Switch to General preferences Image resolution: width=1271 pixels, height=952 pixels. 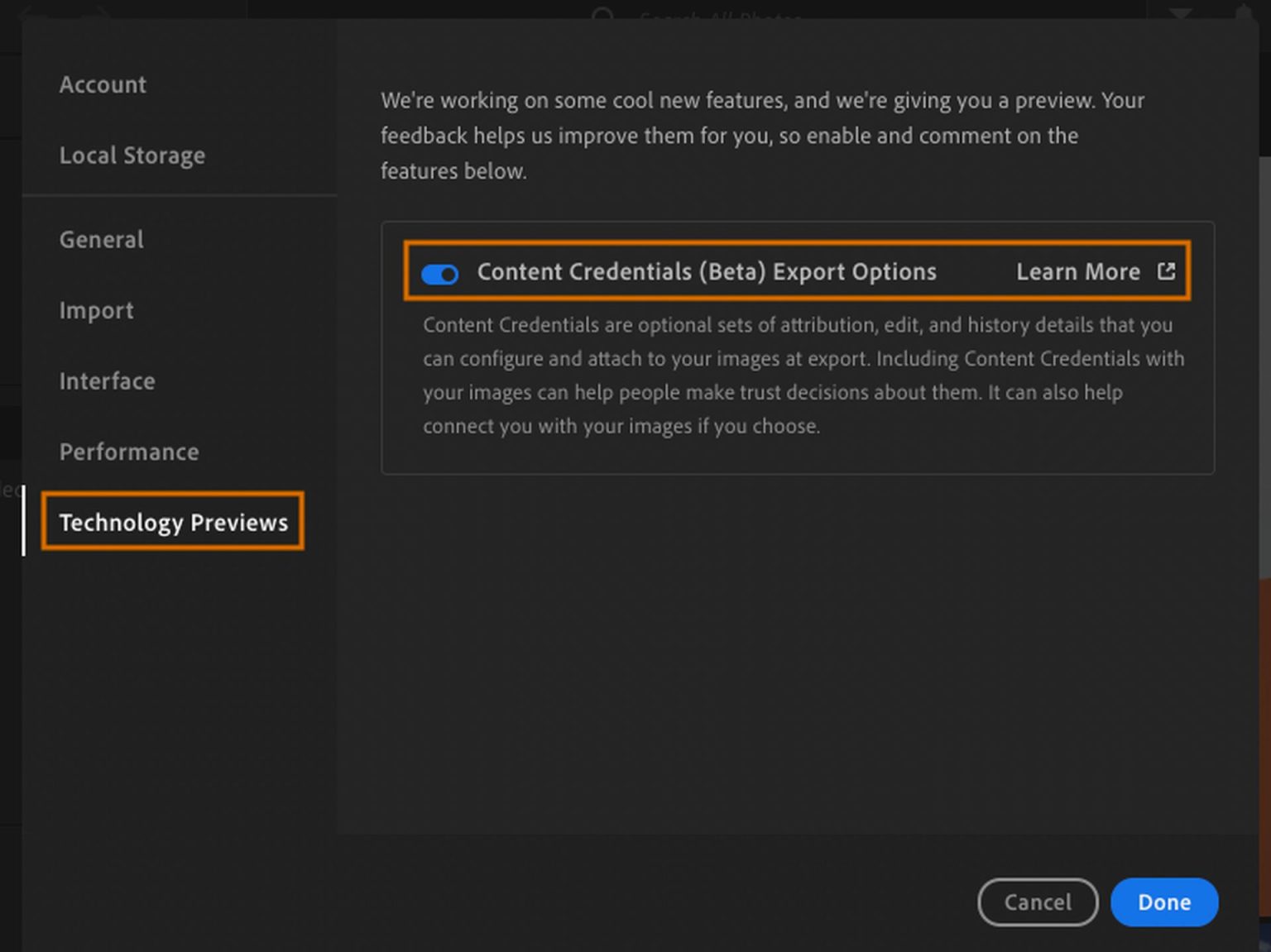(101, 240)
